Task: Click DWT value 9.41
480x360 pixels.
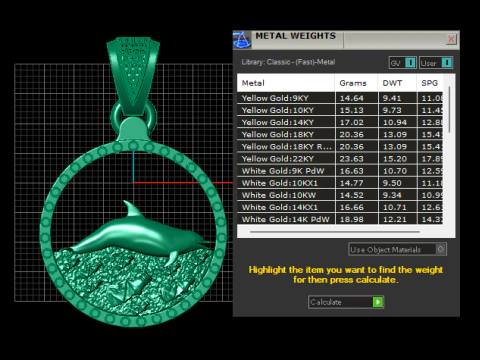Action: [392, 98]
